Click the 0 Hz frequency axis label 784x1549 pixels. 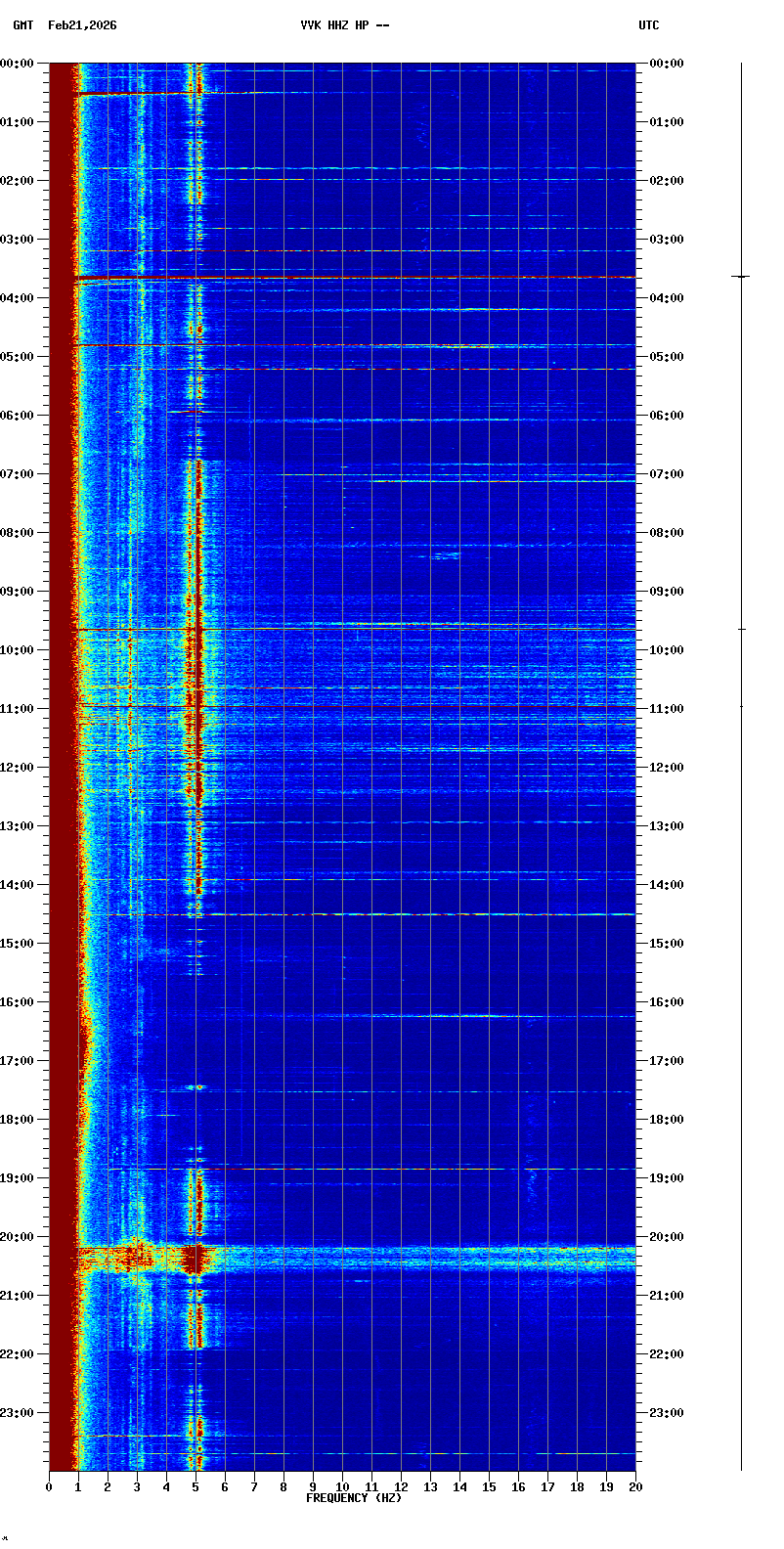49,1487
